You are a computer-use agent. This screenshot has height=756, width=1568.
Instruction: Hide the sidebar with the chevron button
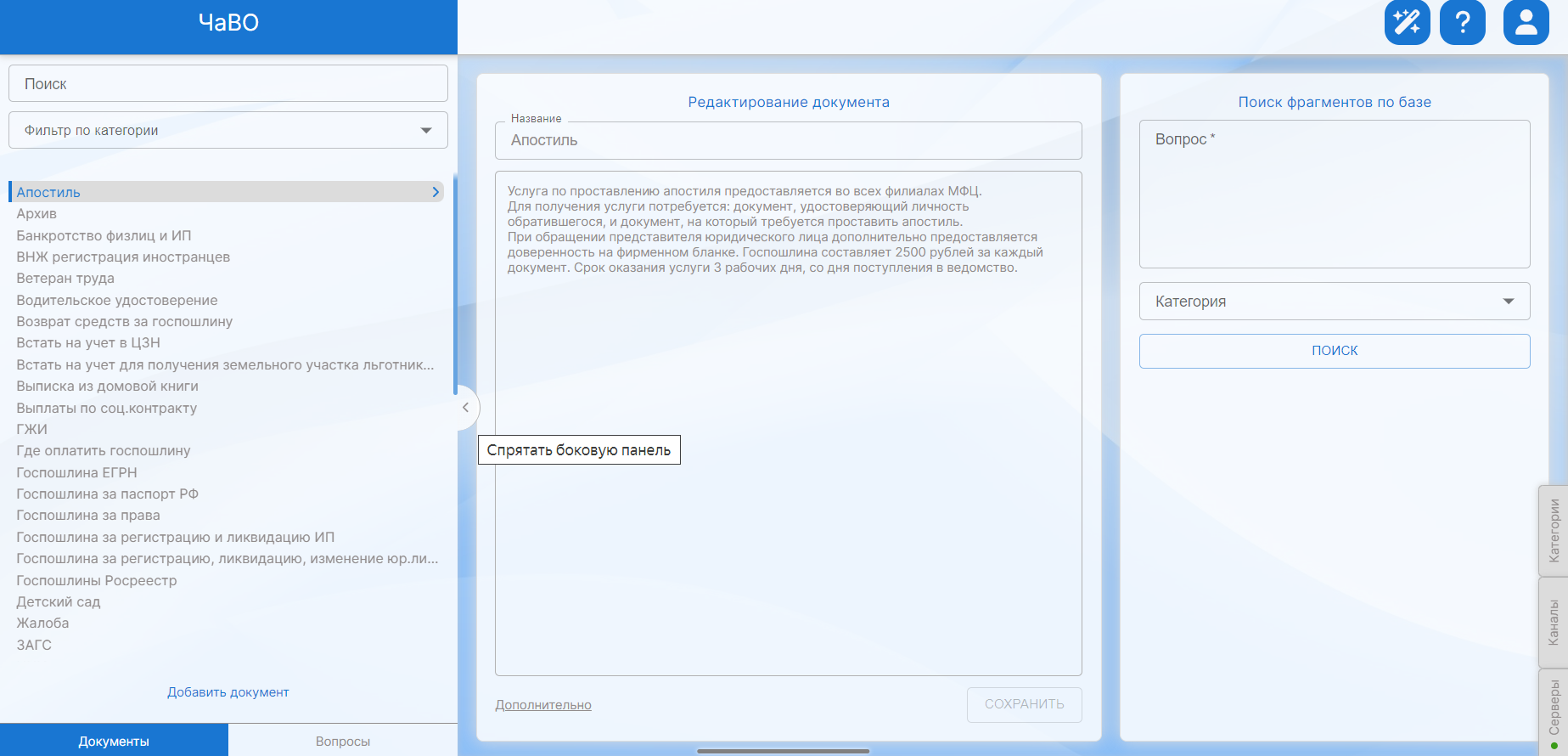click(x=465, y=408)
